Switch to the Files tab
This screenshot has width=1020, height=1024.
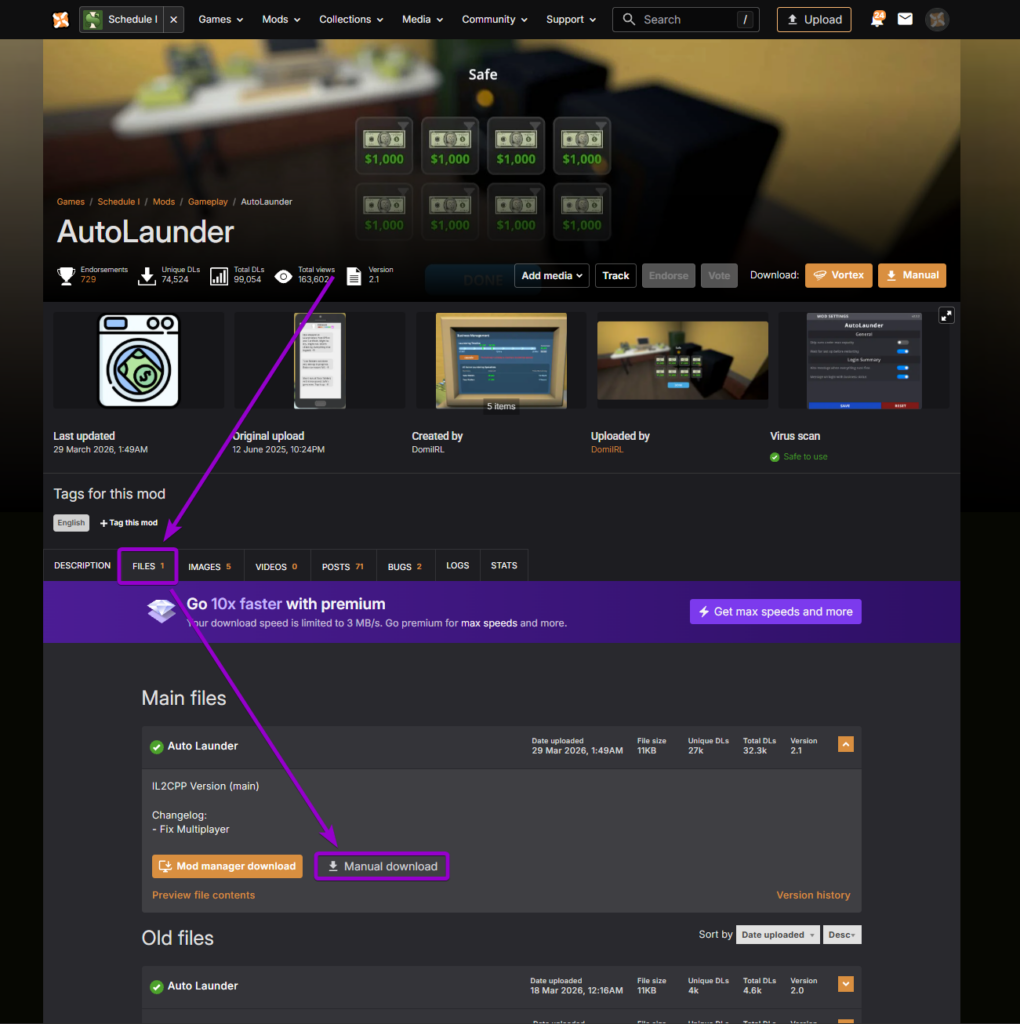(x=148, y=566)
